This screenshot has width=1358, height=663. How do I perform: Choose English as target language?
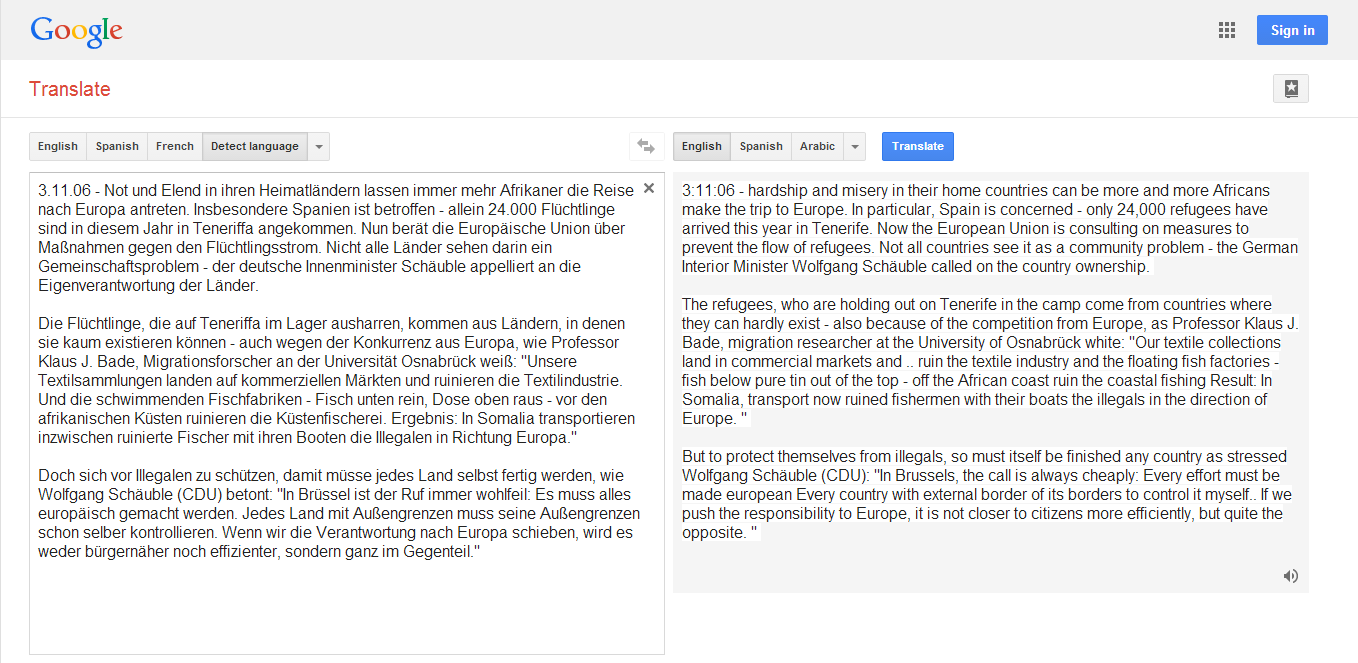(701, 147)
